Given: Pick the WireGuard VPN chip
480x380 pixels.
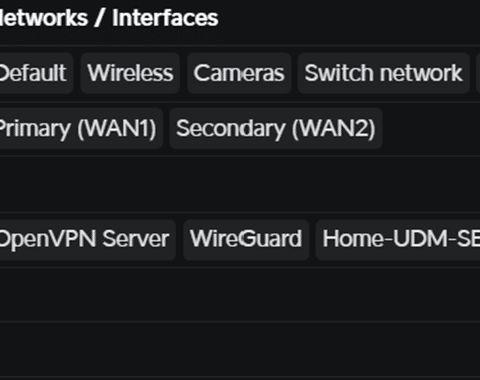Looking at the screenshot, I should (246, 239).
